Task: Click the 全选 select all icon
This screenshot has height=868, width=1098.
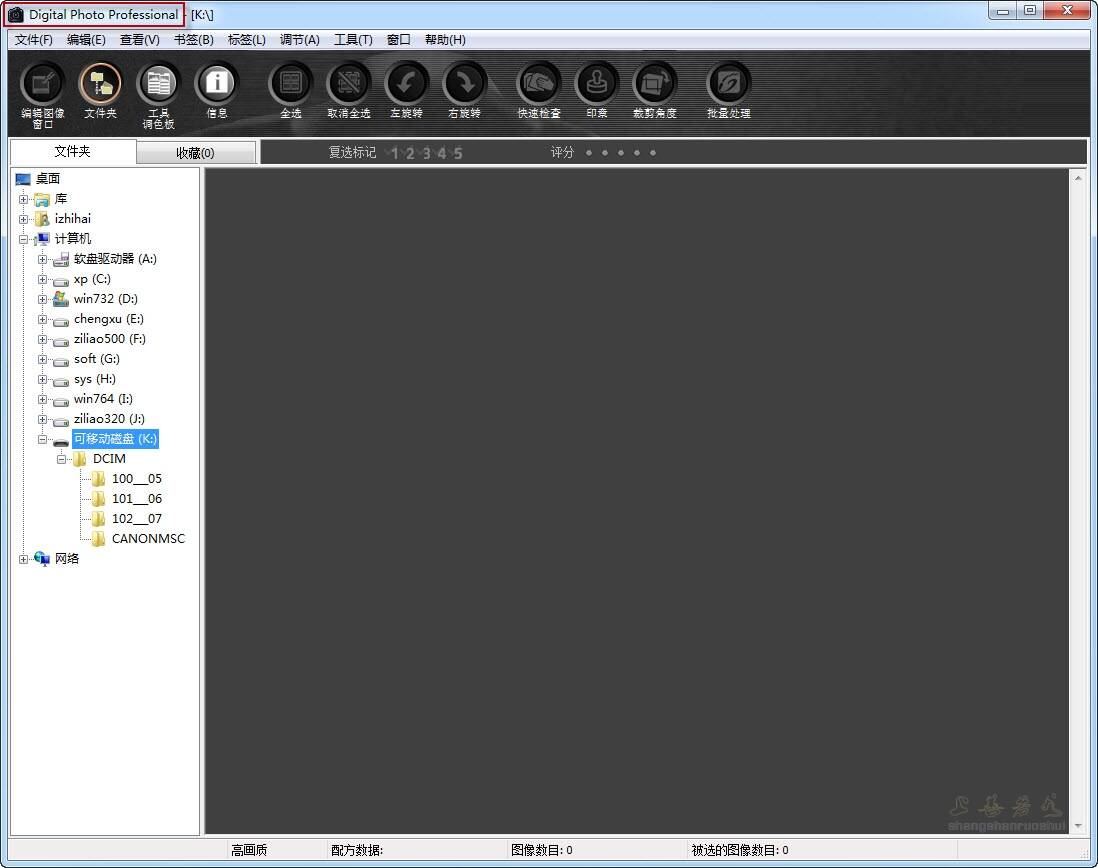Action: pos(291,84)
